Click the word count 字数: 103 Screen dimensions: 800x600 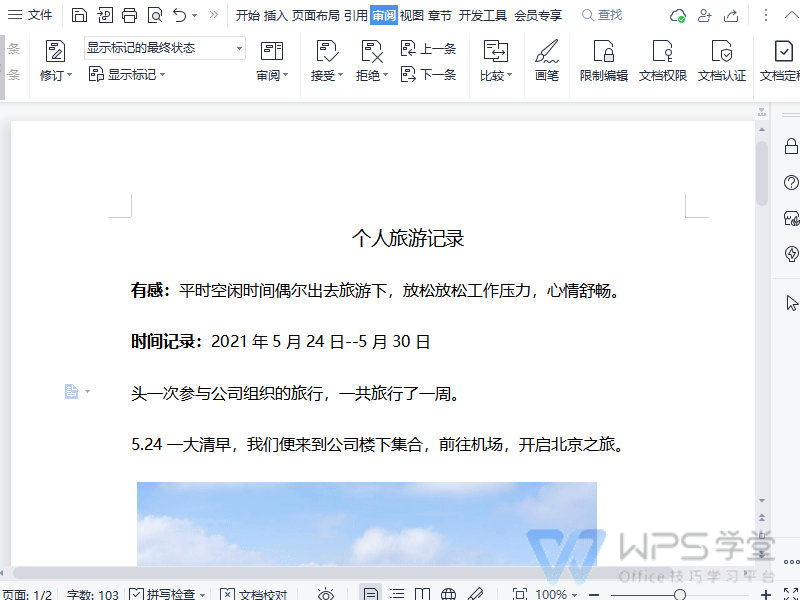click(x=92, y=595)
